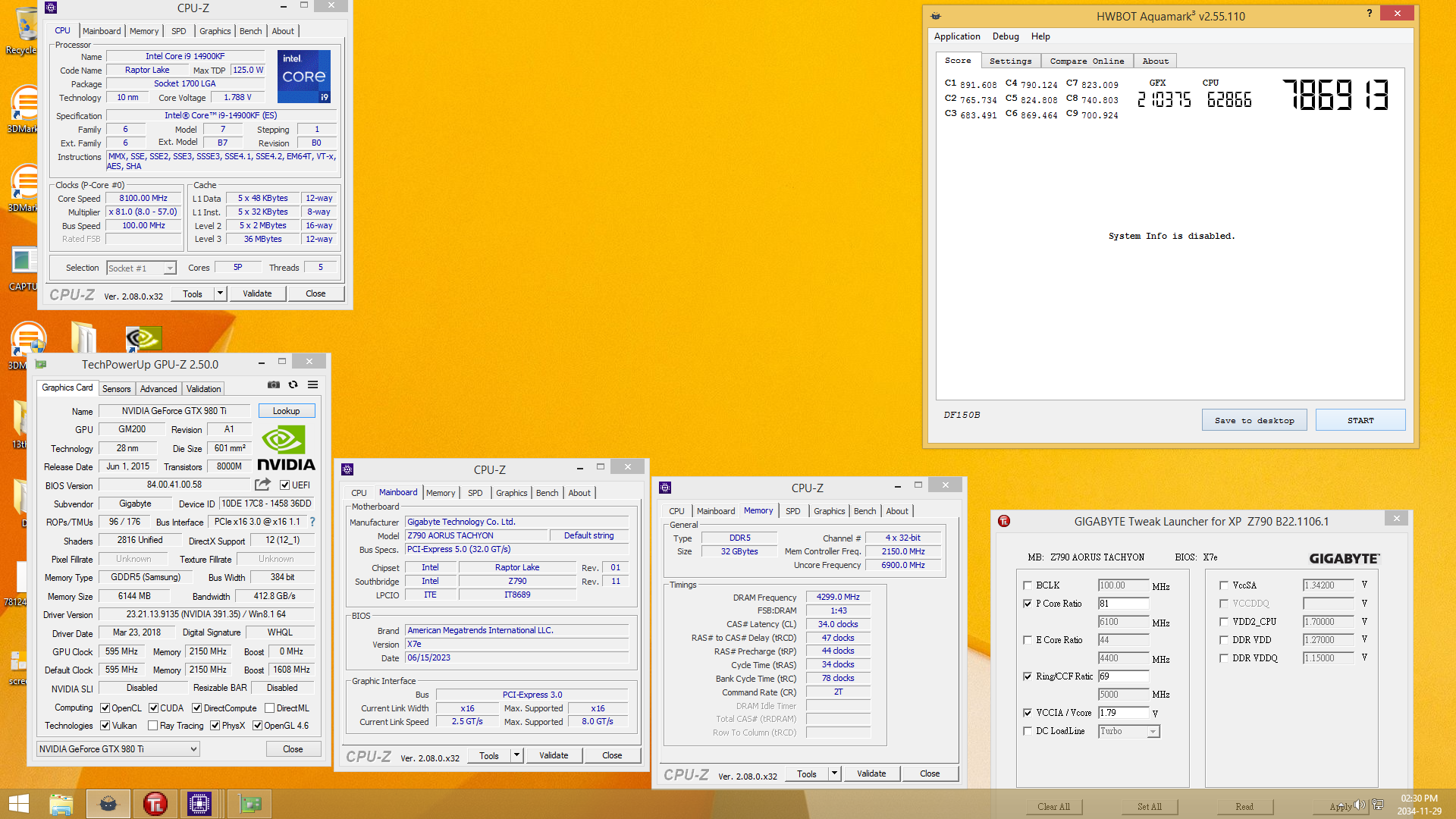Image resolution: width=1456 pixels, height=819 pixels.
Task: Click the volume speaker tray icon
Action: [1360, 805]
